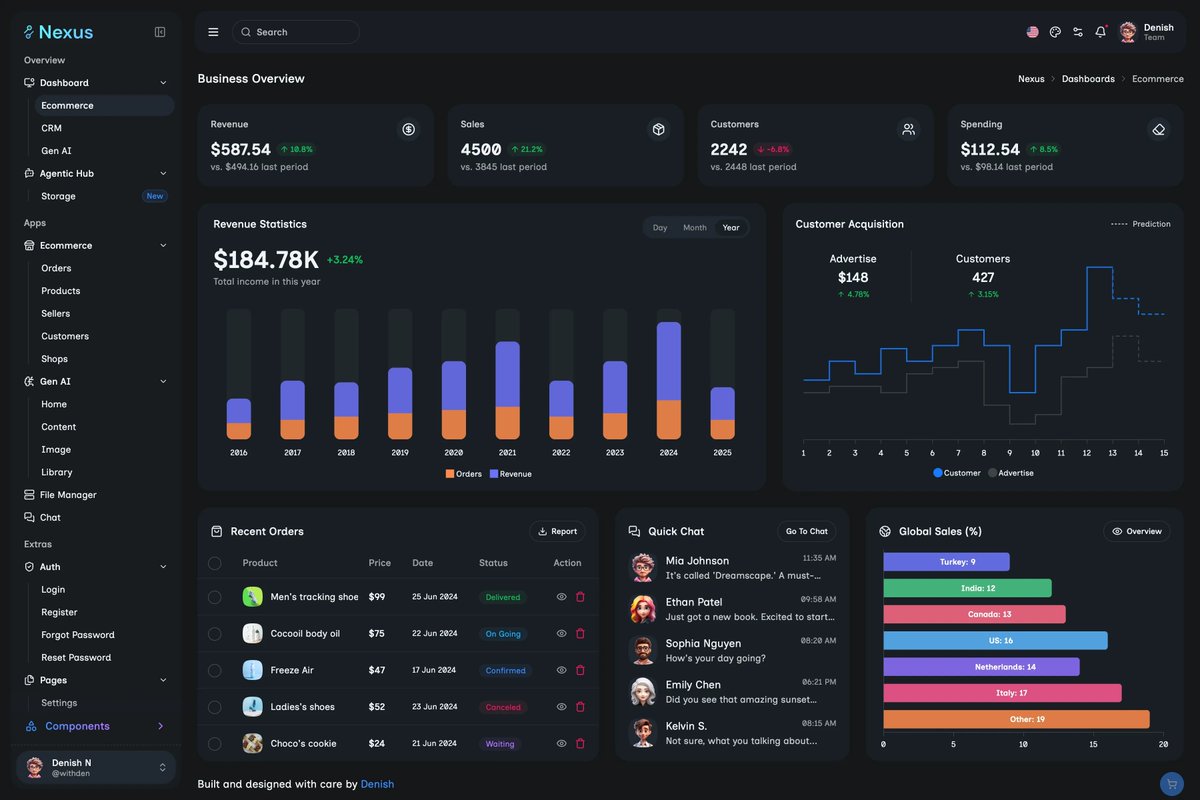Switch to the Month view
Screen dimensions: 1200x800
tap(695, 227)
